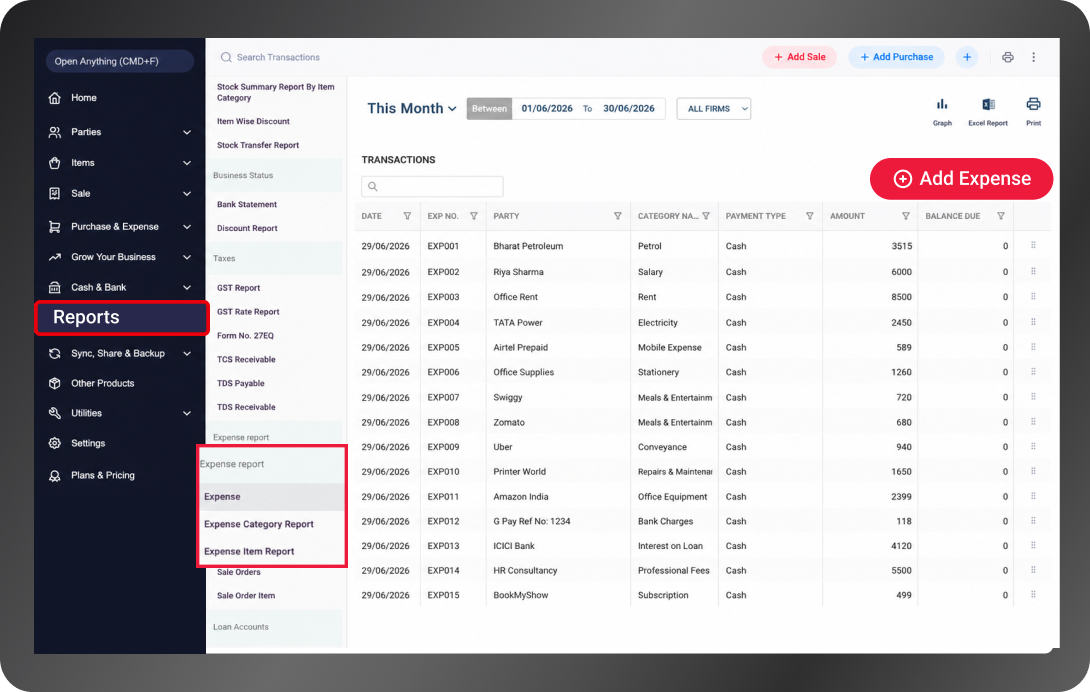Click the Settings gear icon
1090x692 pixels.
click(x=54, y=443)
